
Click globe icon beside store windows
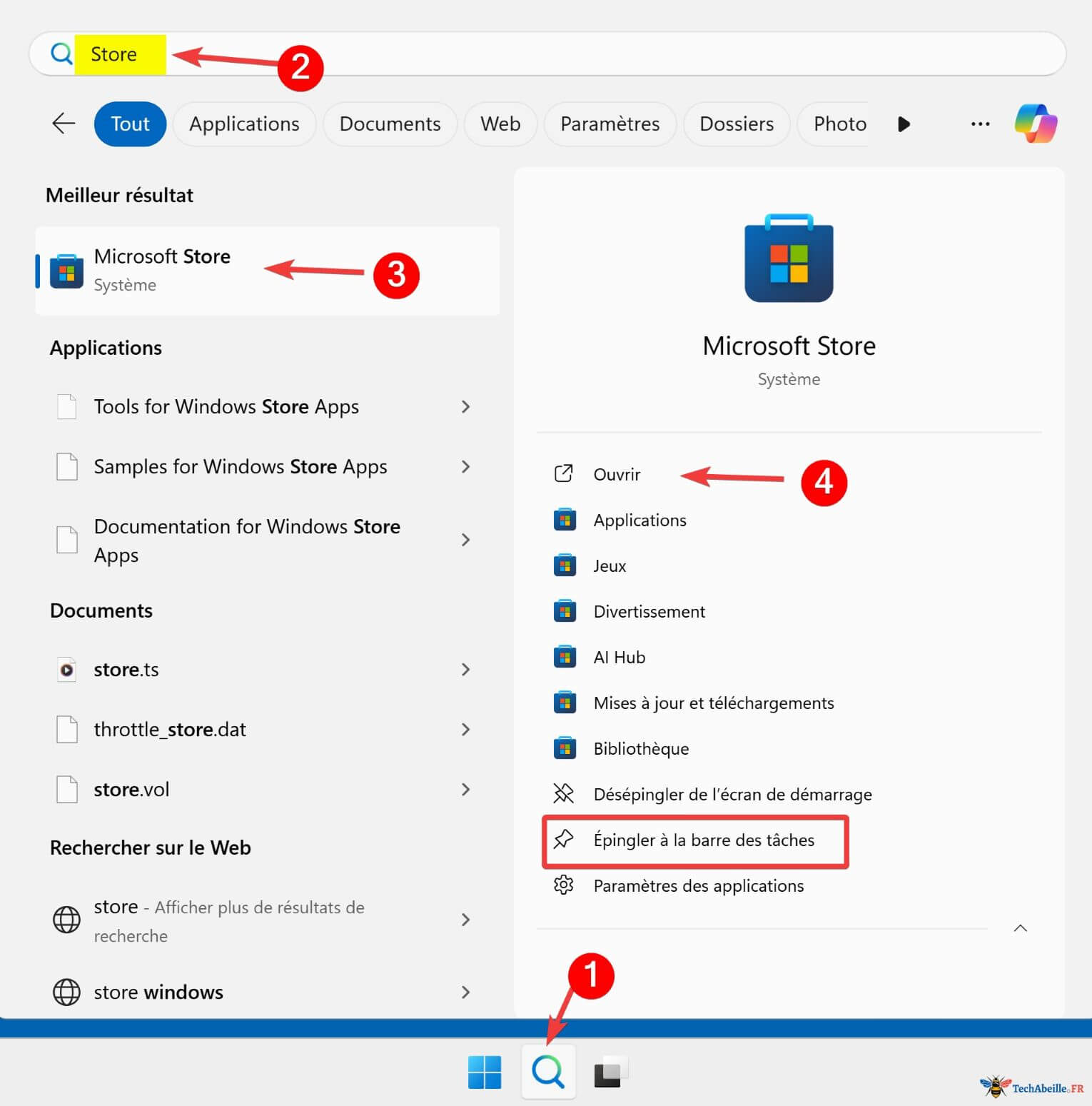66,992
